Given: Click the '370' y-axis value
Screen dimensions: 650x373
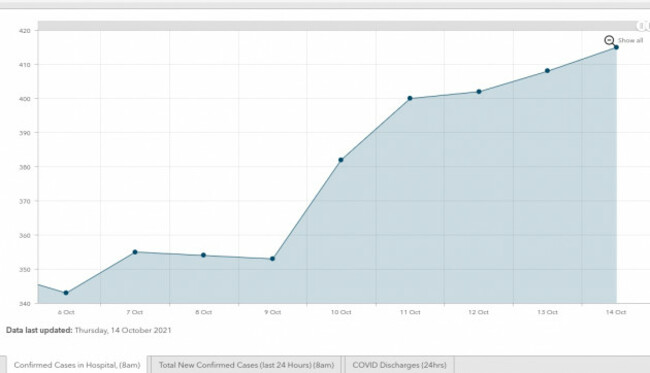Looking at the screenshot, I should coord(24,201).
